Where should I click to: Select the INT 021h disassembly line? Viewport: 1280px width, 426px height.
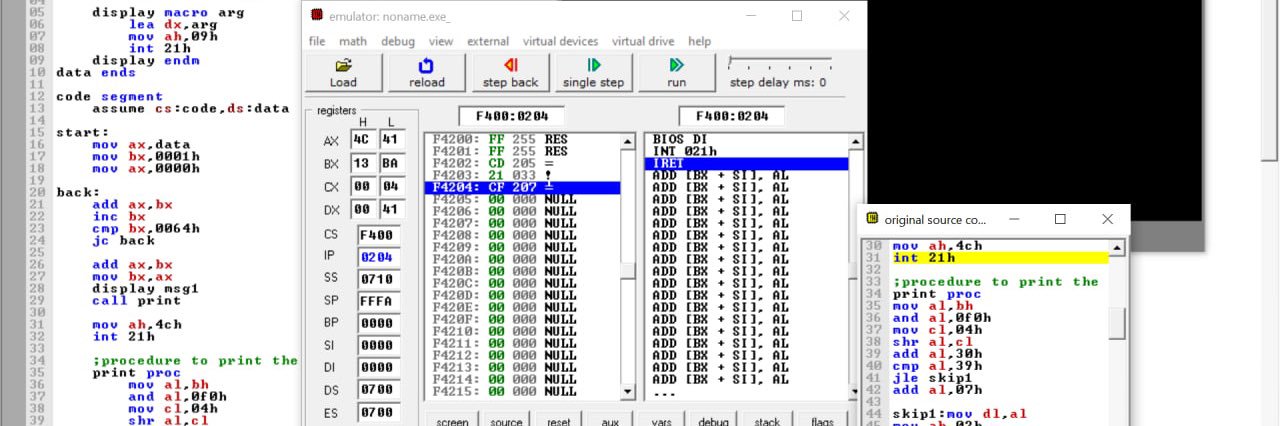tap(746, 151)
